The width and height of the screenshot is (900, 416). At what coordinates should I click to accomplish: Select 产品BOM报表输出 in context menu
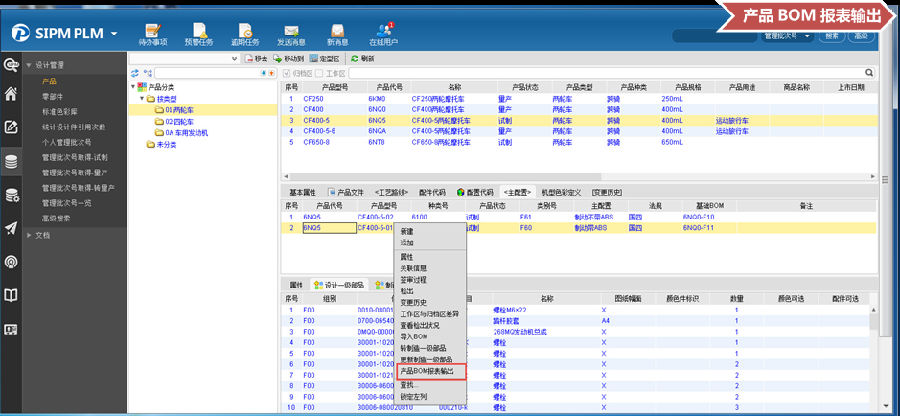(426, 370)
